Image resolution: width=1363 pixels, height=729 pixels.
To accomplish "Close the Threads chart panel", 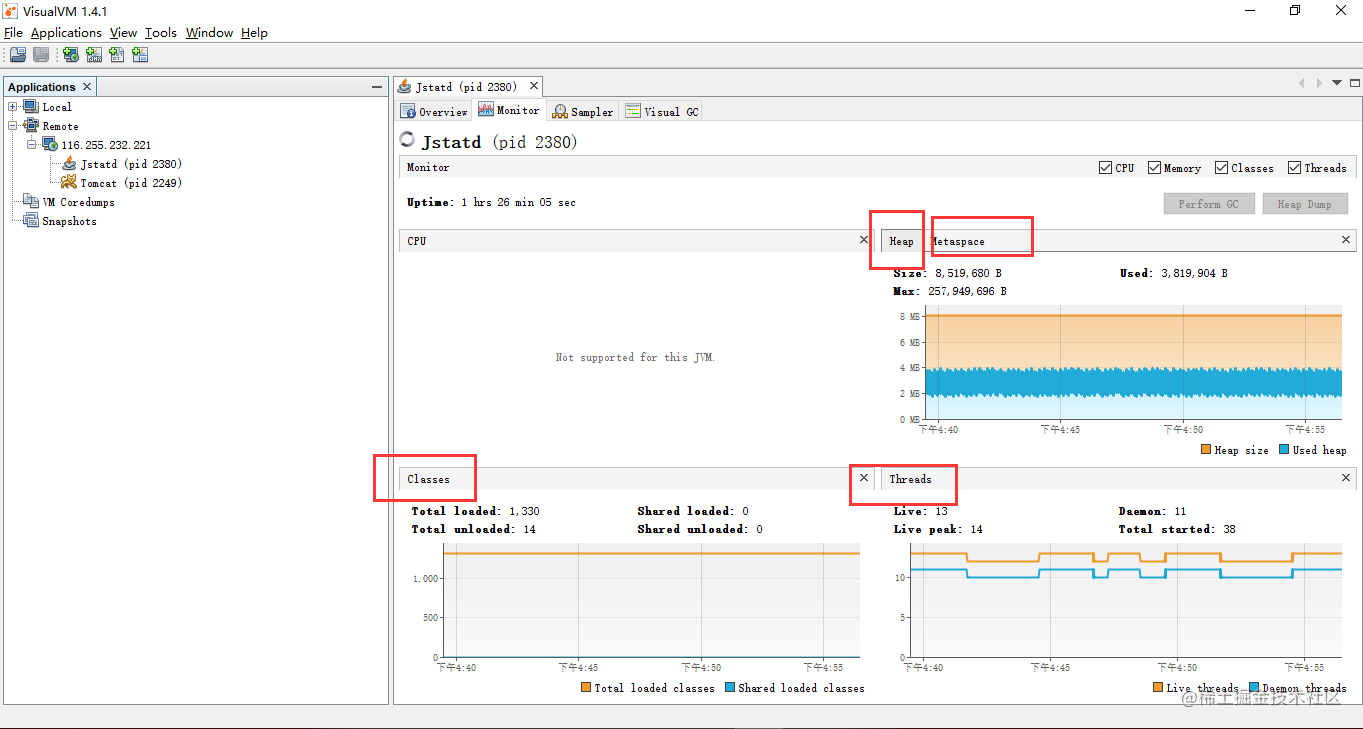I will [x=1346, y=478].
